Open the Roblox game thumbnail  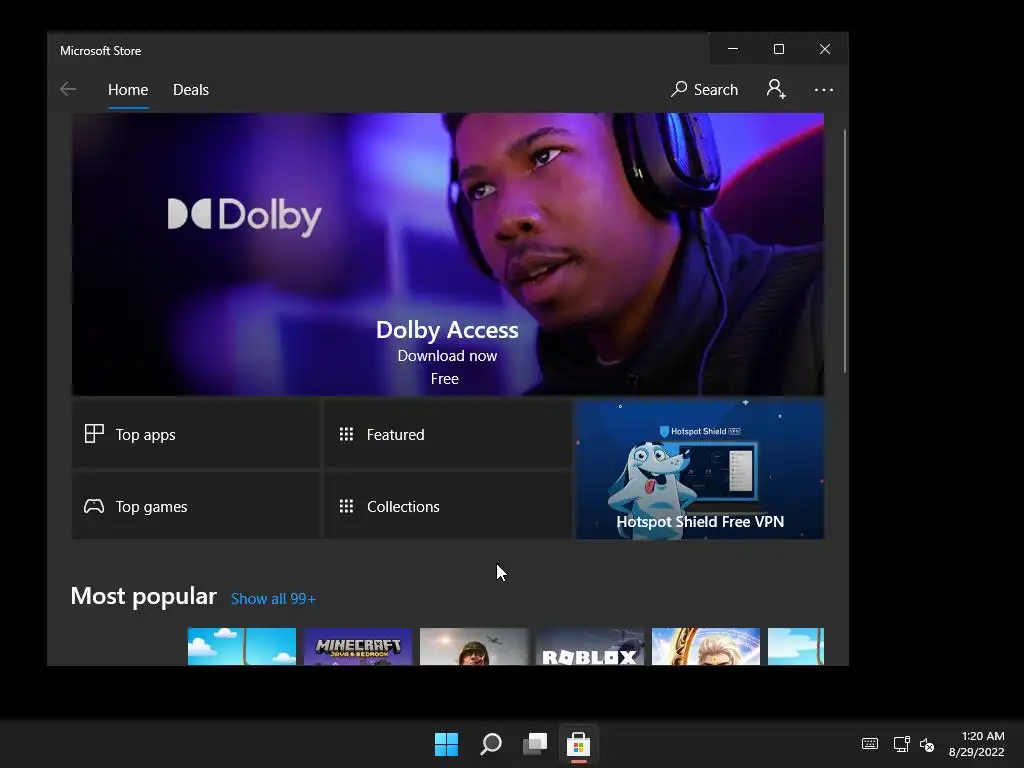click(x=590, y=647)
